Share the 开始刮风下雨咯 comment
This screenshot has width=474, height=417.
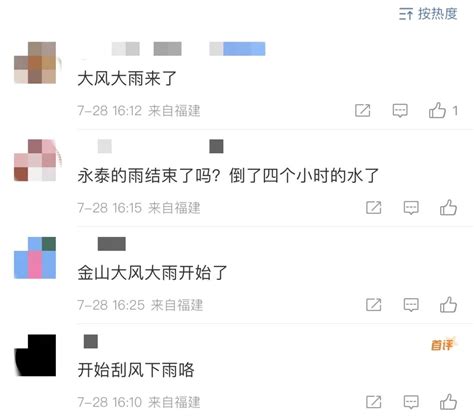coord(374,402)
